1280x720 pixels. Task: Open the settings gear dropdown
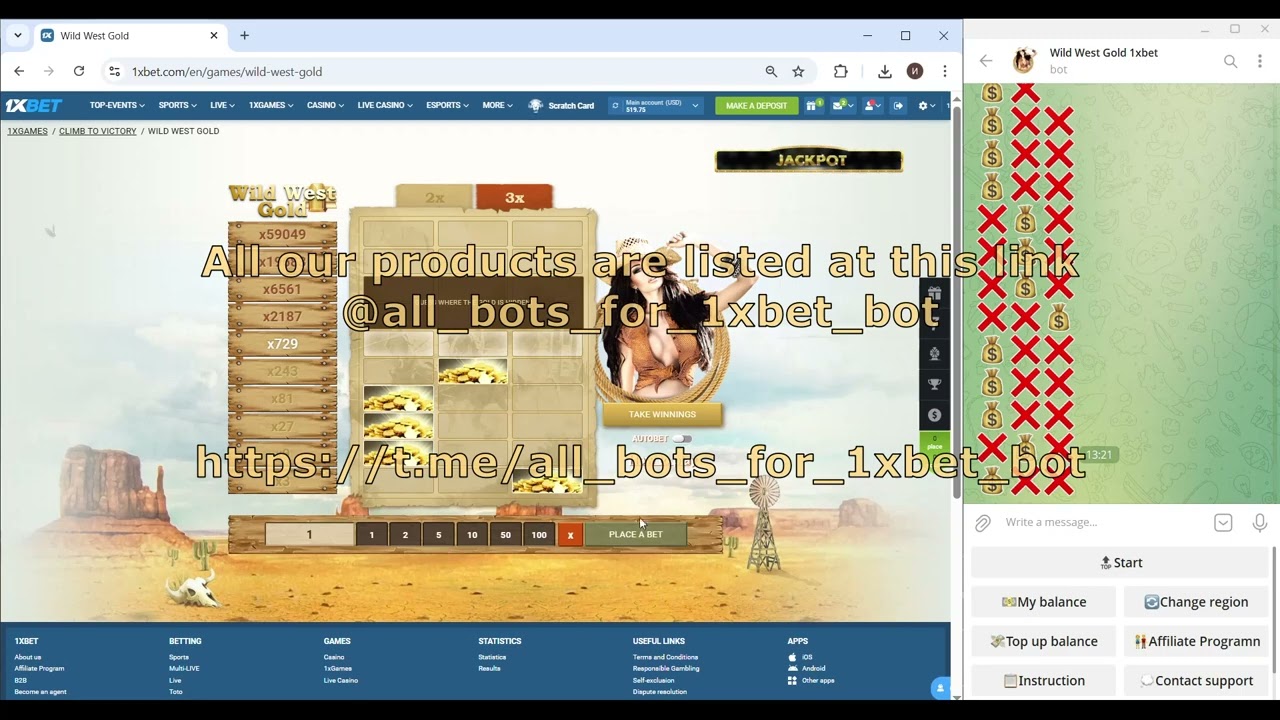pyautogui.click(x=926, y=105)
